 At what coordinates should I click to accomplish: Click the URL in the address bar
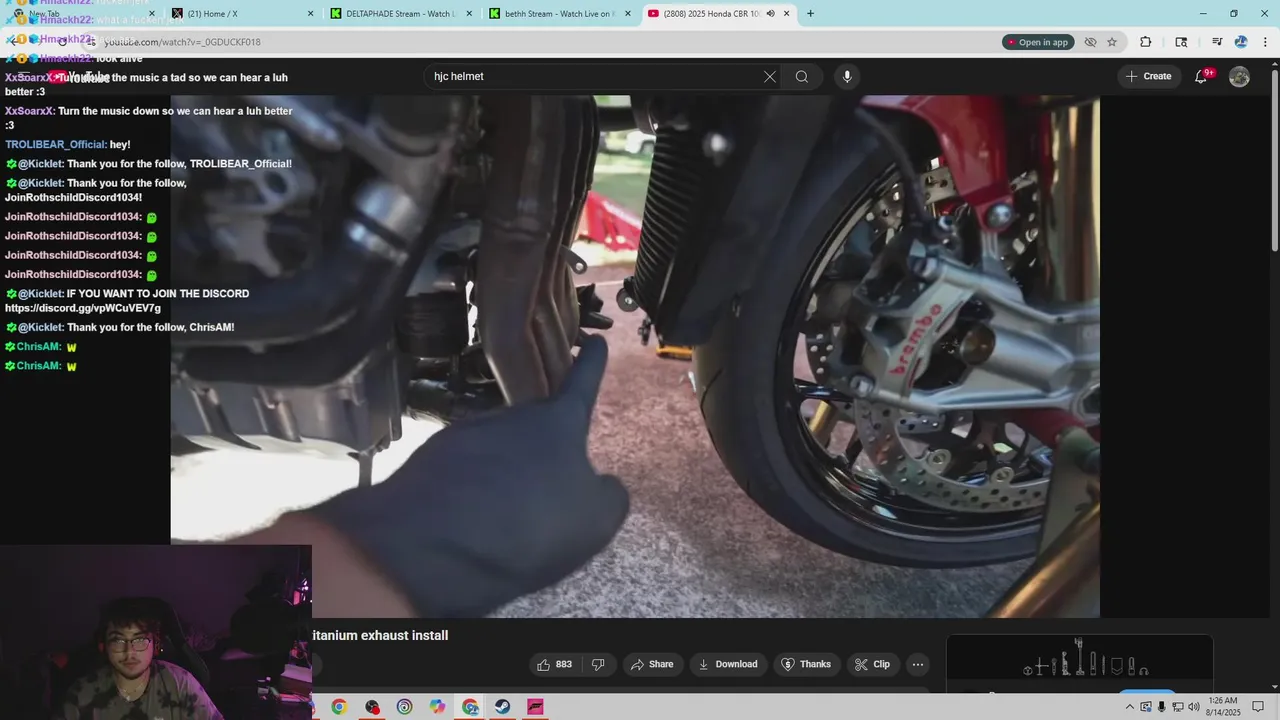(x=182, y=42)
